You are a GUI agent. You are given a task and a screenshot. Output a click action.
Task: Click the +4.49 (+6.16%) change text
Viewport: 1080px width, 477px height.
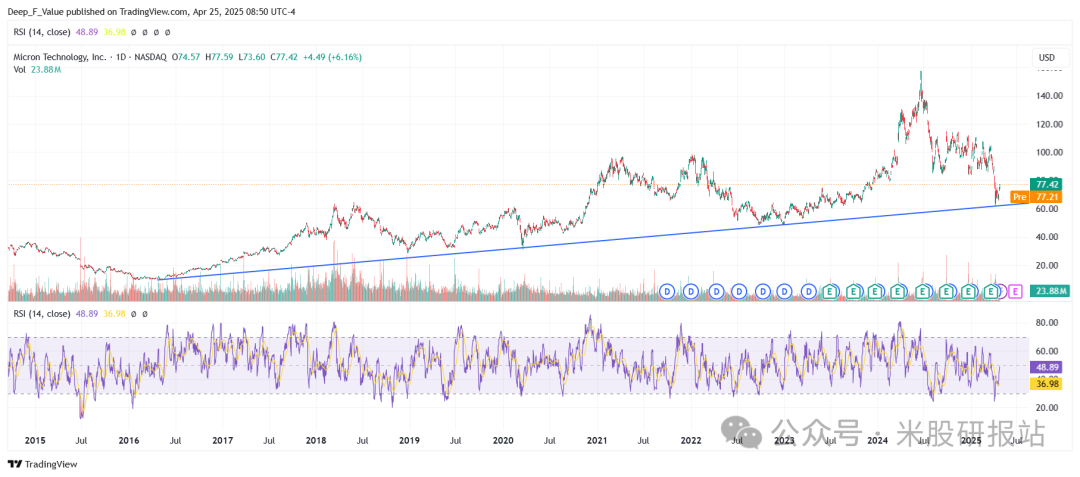[333, 57]
